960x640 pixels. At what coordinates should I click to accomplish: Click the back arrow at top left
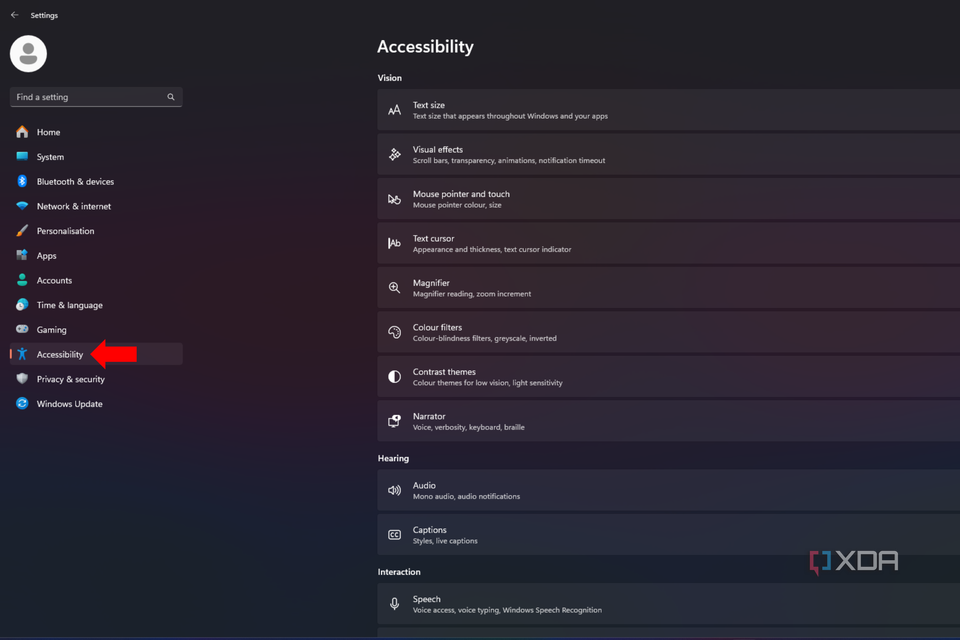tap(14, 15)
